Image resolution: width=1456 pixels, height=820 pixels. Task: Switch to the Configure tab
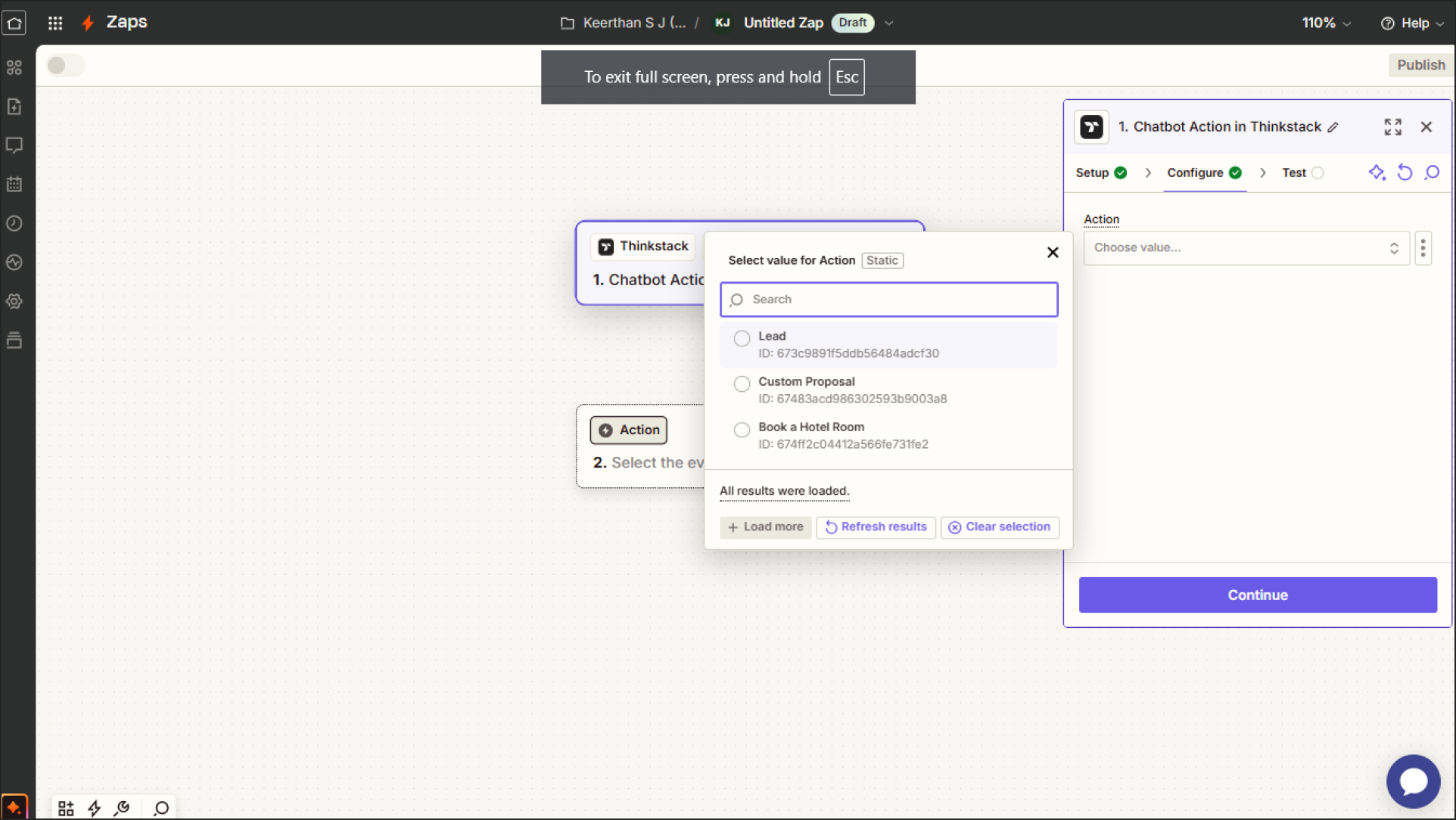[x=1204, y=172]
